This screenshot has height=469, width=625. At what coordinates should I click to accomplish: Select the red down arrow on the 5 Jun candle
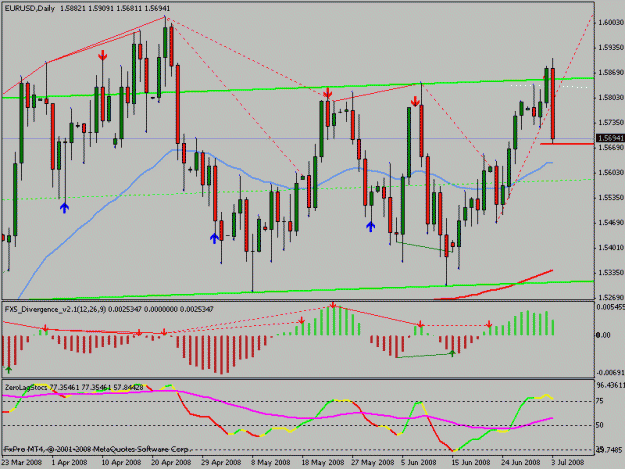pos(415,102)
